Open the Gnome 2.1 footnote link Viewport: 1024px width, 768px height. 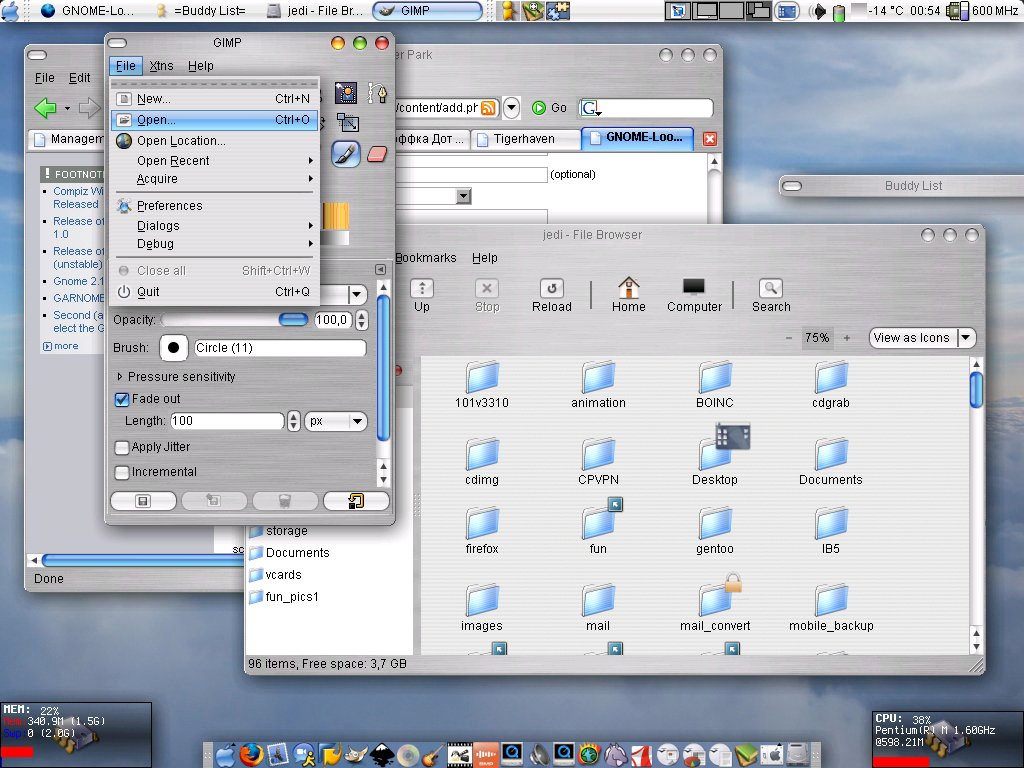(x=78, y=281)
